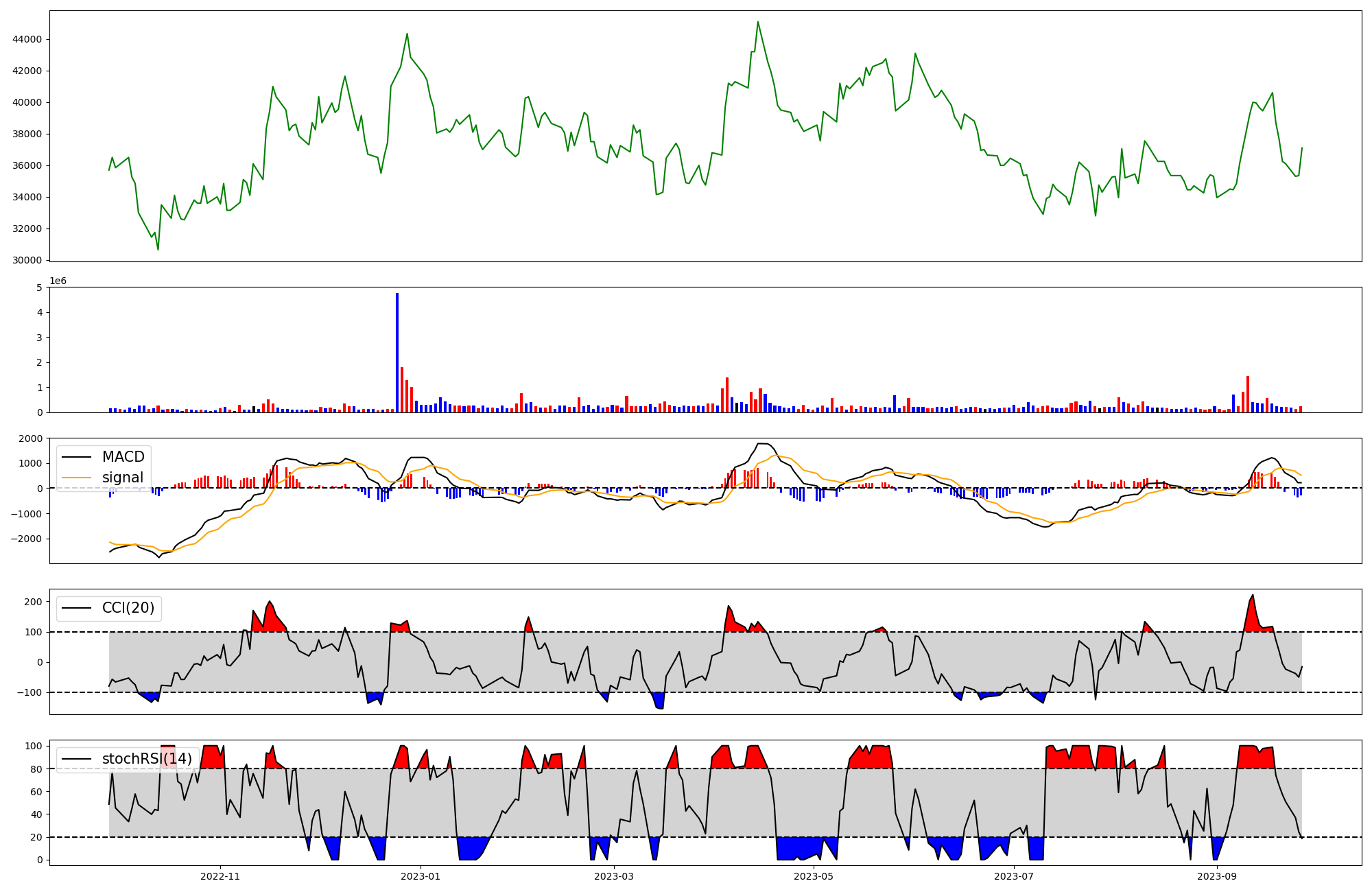The width and height of the screenshot is (1372, 892).
Task: Click the 60 tick on the stochRSI axis
Action: point(36,791)
